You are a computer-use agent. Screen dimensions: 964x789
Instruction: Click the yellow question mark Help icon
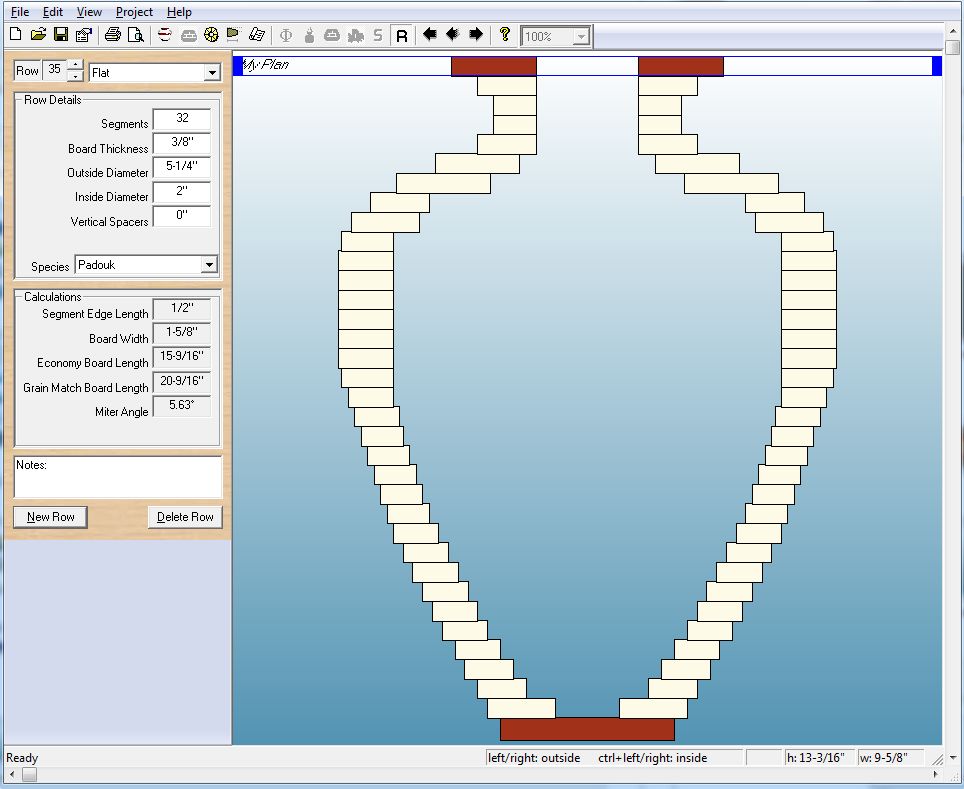505,35
